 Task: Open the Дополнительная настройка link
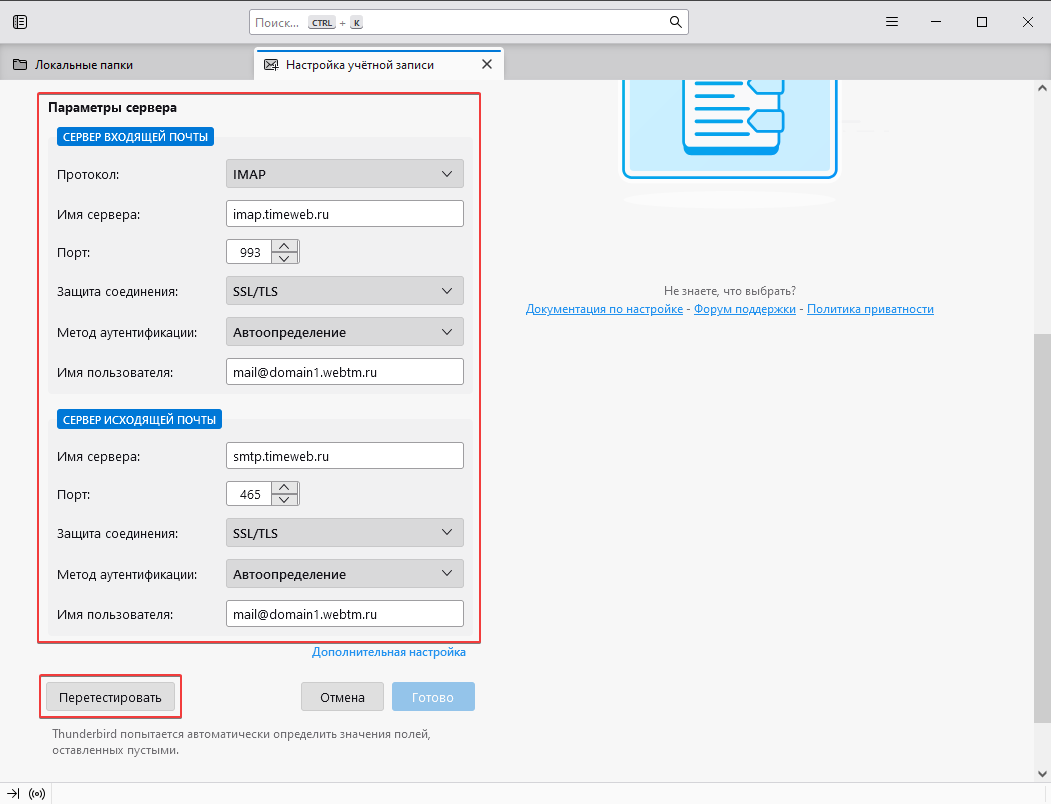[389, 652]
